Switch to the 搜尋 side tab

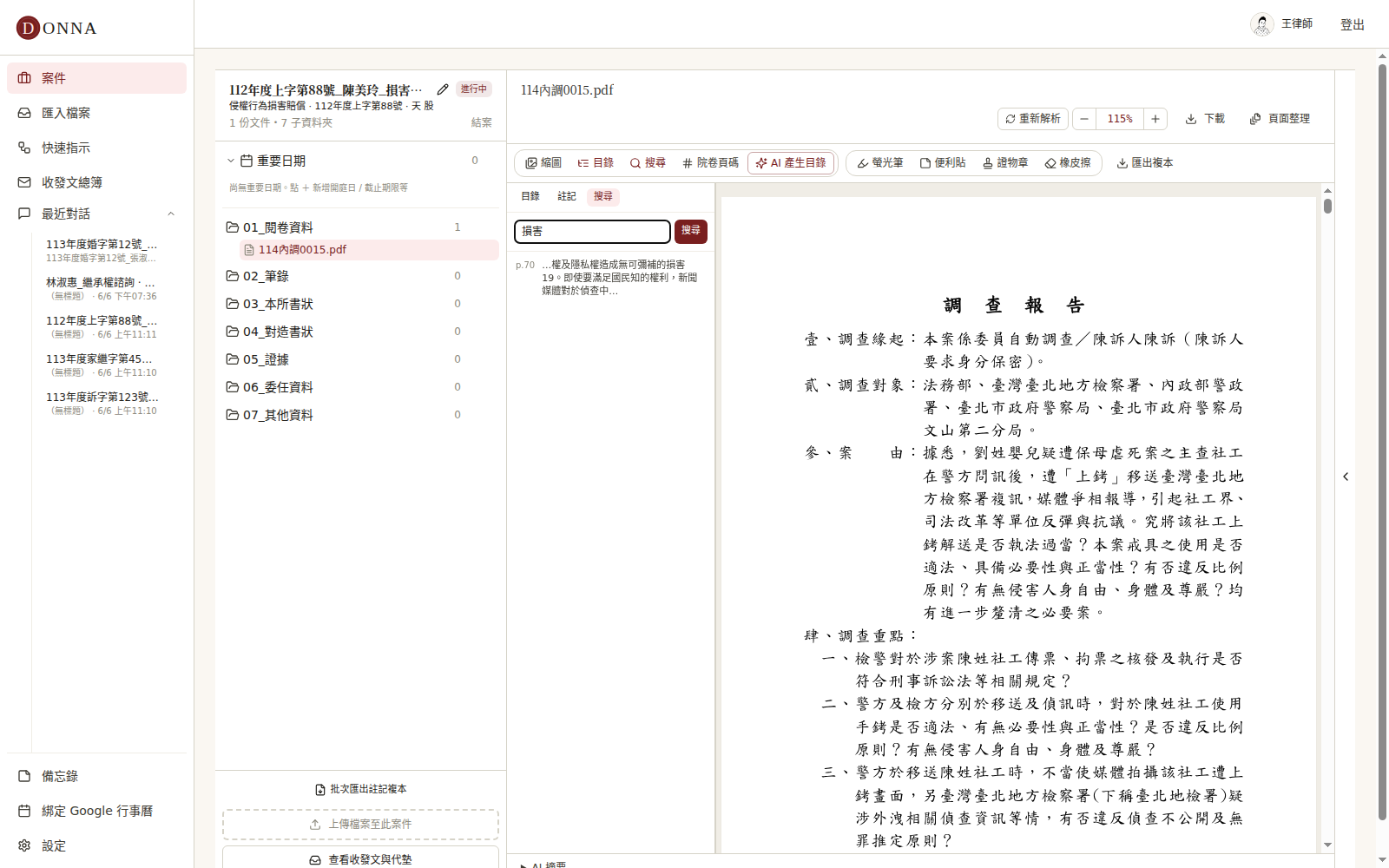point(603,196)
